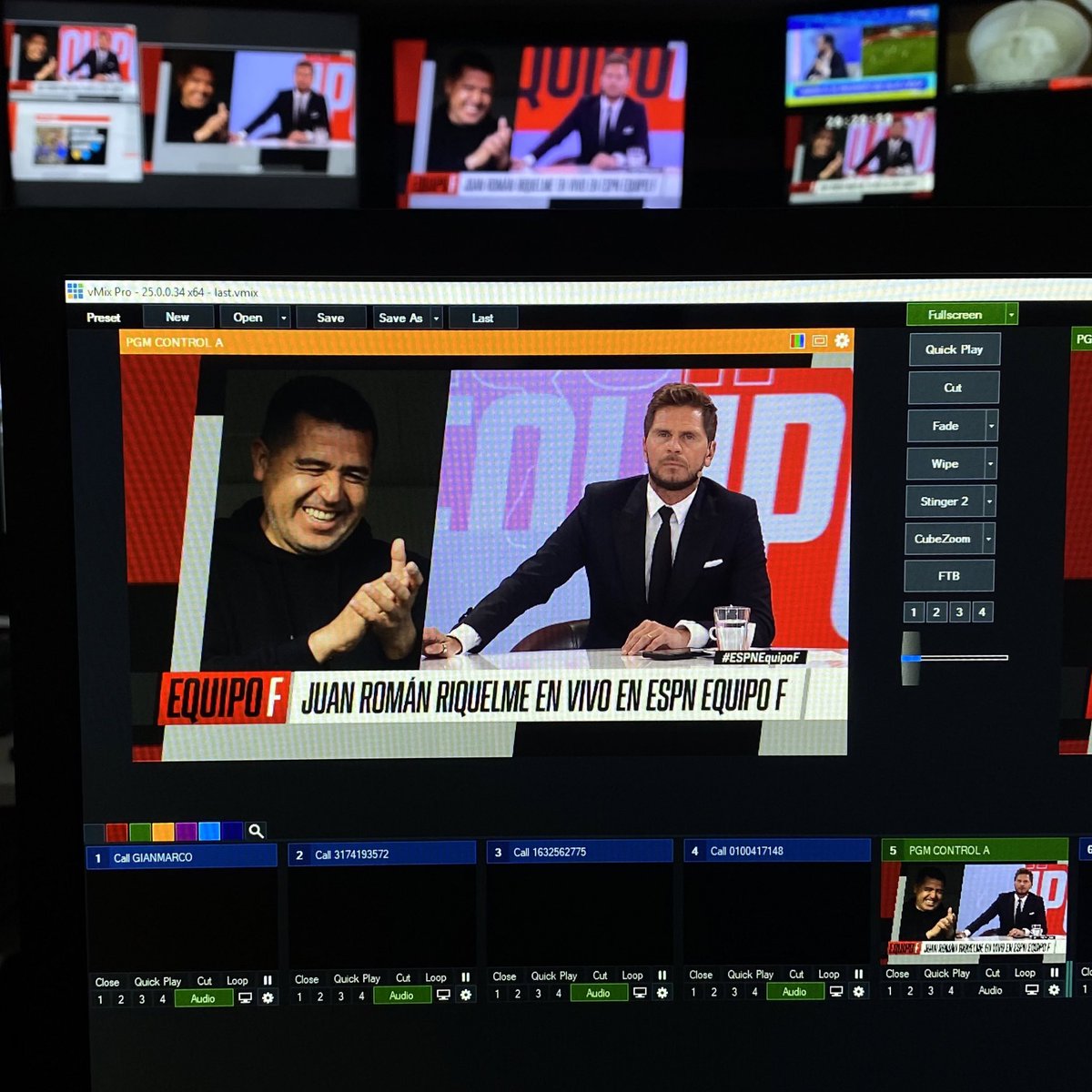Click the preview window icon in PGM CONTROL A header
The image size is (1092, 1092).
pyautogui.click(x=819, y=340)
